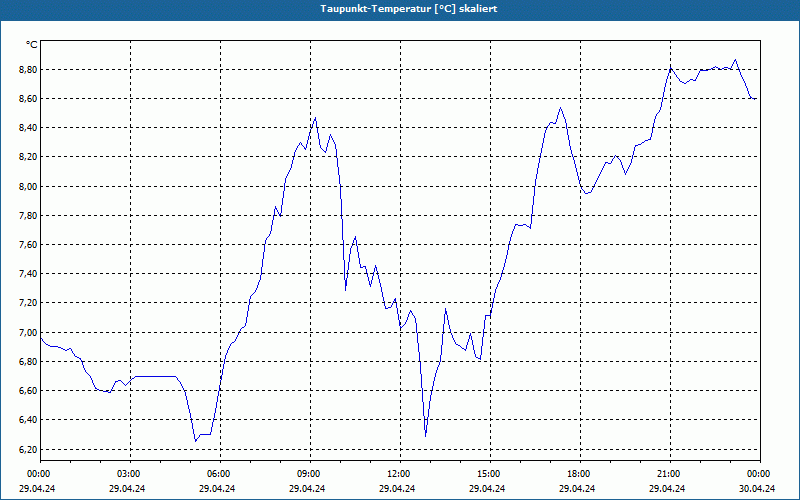
Task: Pick the 29.04.24 date under 06:00
Action: (217, 489)
